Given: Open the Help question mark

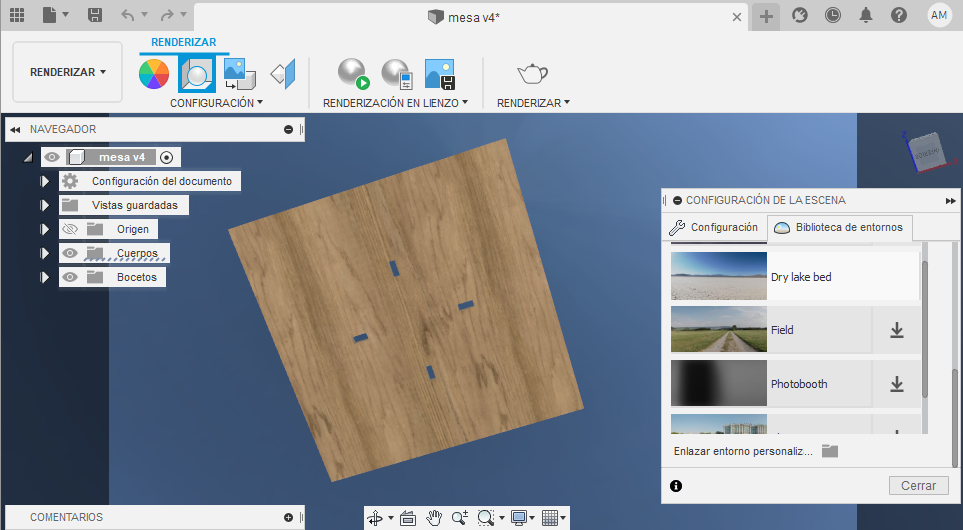Looking at the screenshot, I should [899, 15].
